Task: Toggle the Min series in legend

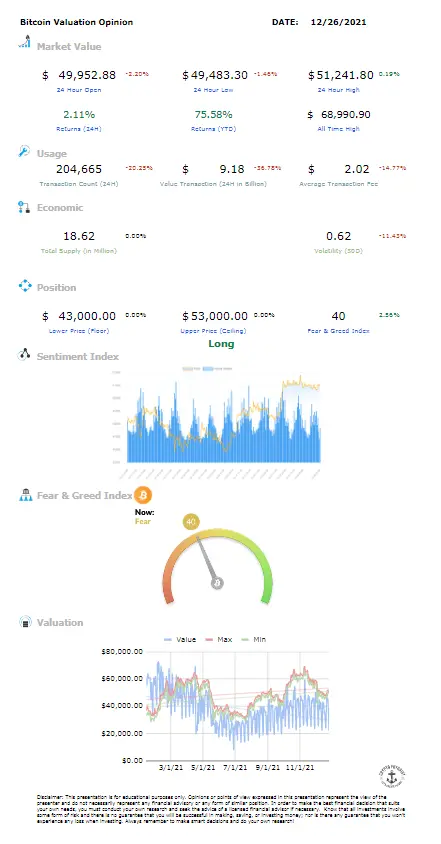Action: (x=254, y=639)
